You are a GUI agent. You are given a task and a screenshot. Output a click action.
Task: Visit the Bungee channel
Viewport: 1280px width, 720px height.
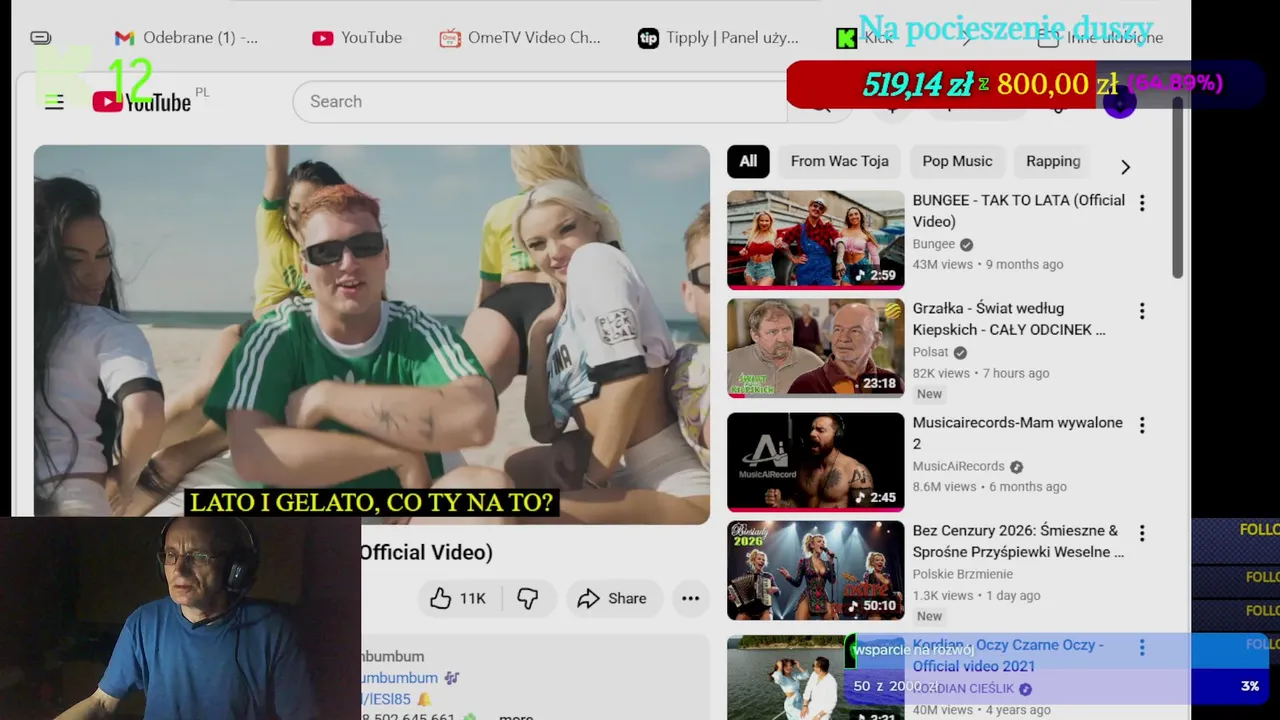click(934, 244)
